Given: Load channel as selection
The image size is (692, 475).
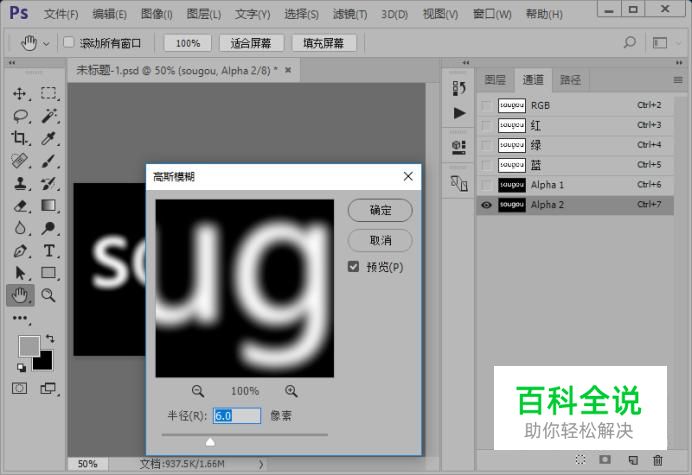Looking at the screenshot, I should tap(580, 460).
